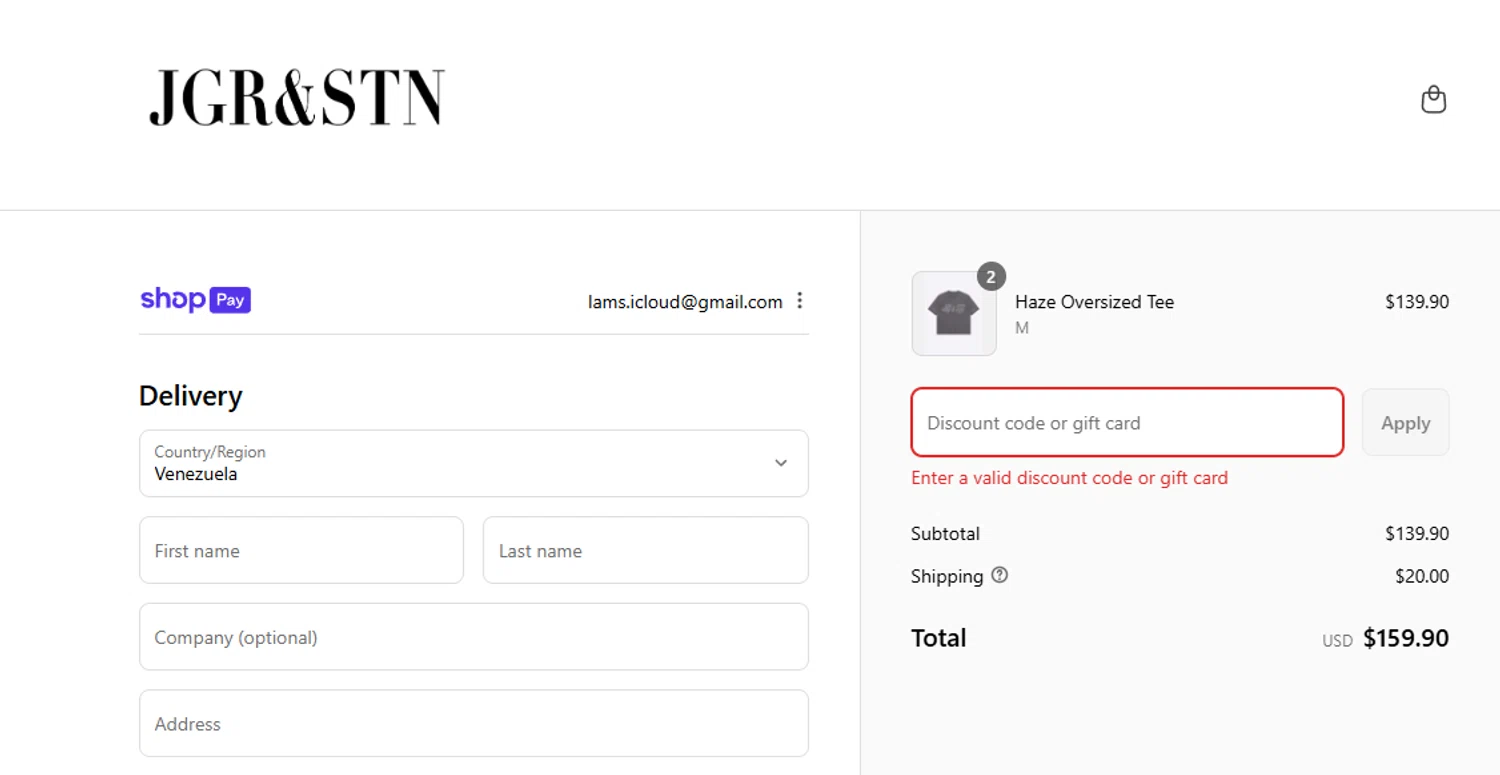The height and width of the screenshot is (775, 1500).
Task: Open the three-dot account options menu
Action: click(x=799, y=301)
